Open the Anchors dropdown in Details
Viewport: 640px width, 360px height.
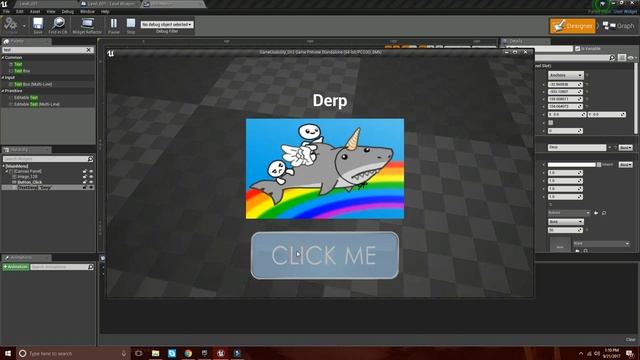[565, 76]
